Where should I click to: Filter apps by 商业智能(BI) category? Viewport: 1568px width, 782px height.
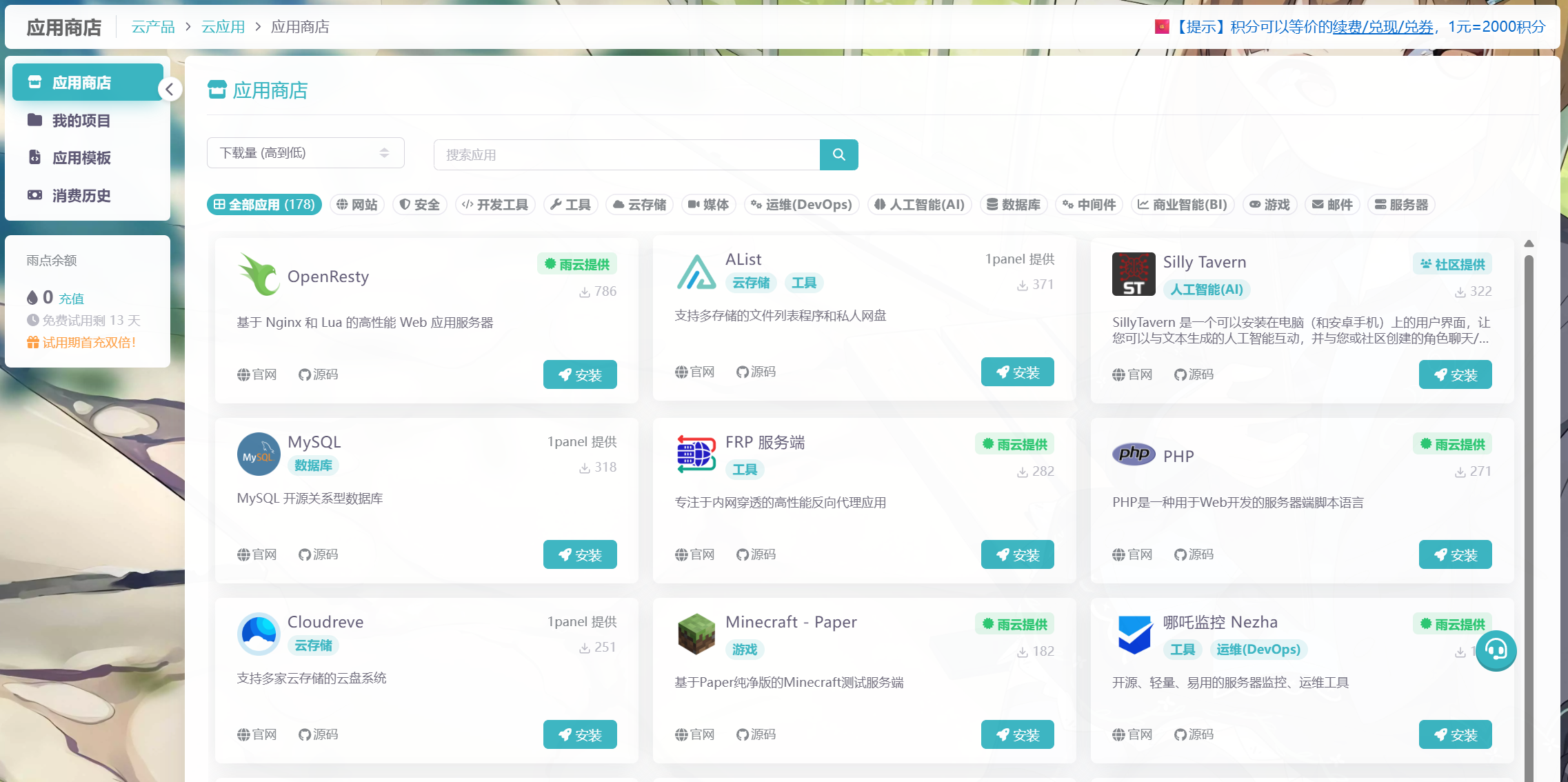pyautogui.click(x=1183, y=205)
